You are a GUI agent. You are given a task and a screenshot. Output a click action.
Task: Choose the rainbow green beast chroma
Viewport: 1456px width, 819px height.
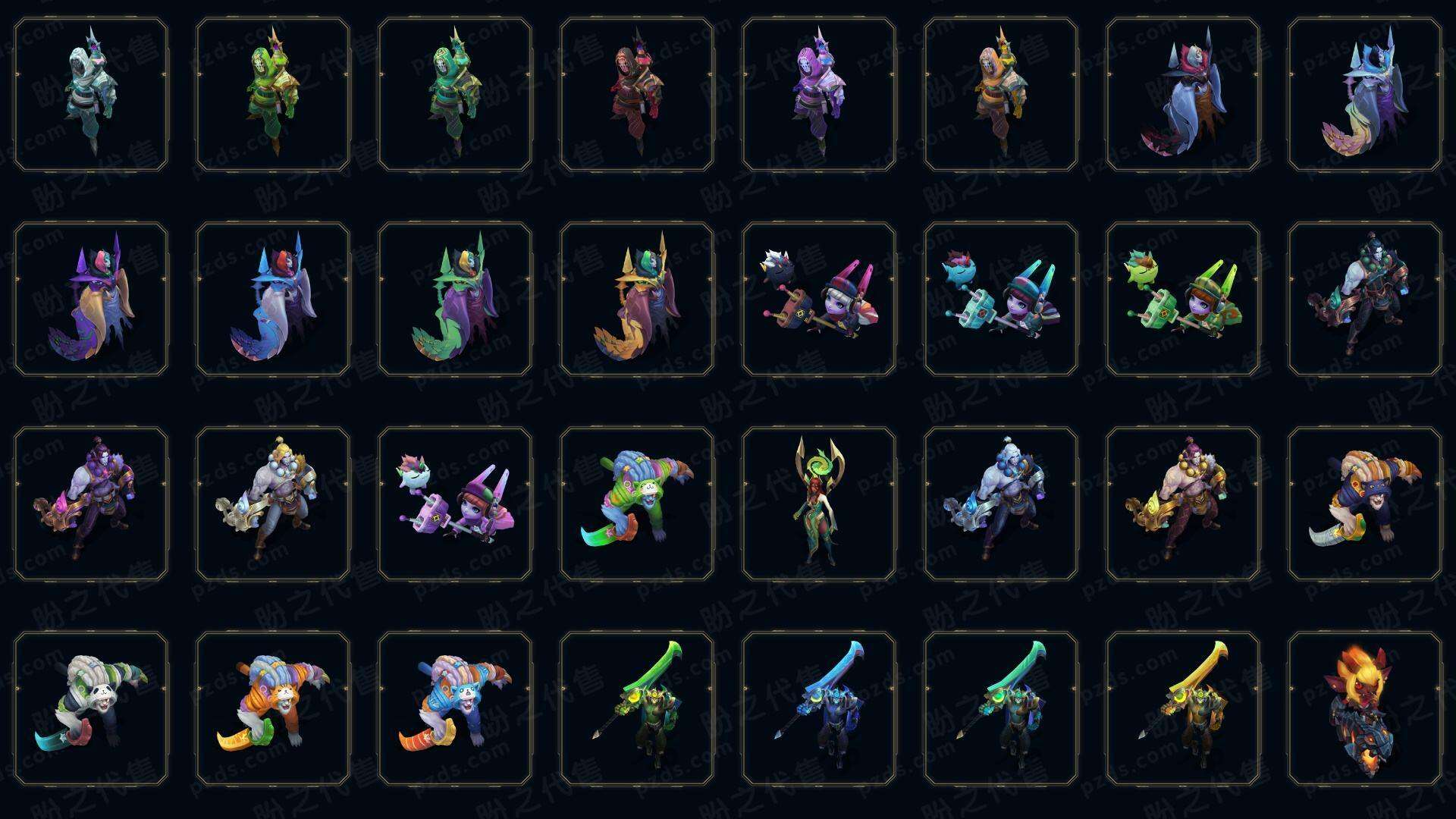(637, 504)
